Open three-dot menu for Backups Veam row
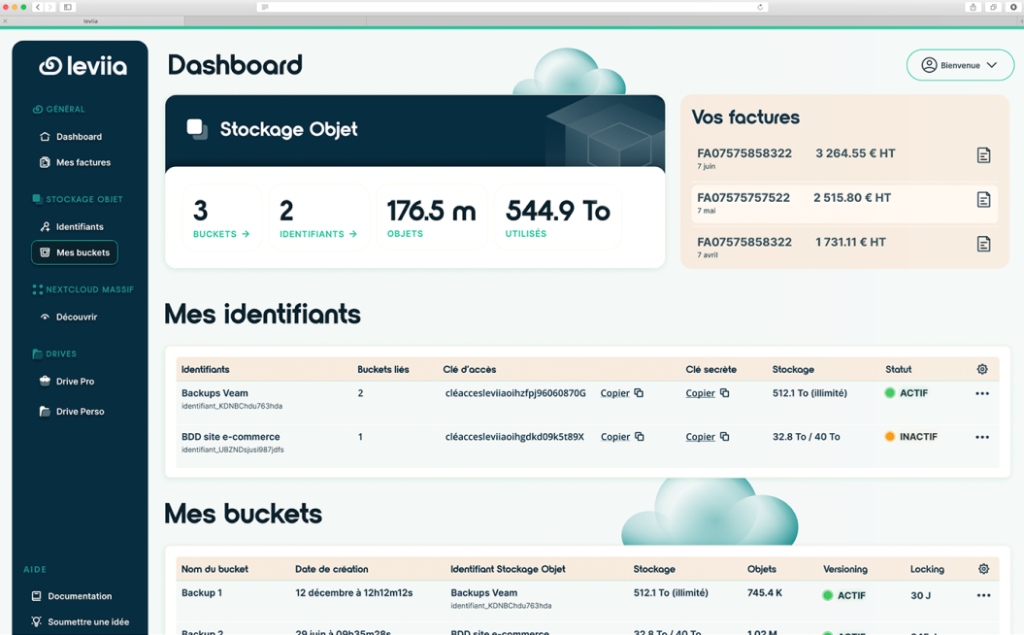 982,393
